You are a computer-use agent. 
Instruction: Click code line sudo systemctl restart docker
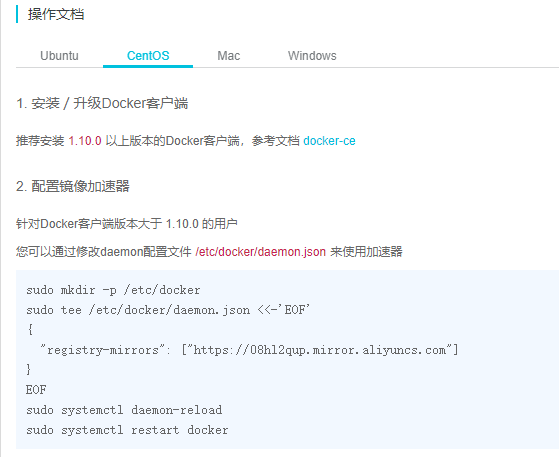[127, 430]
